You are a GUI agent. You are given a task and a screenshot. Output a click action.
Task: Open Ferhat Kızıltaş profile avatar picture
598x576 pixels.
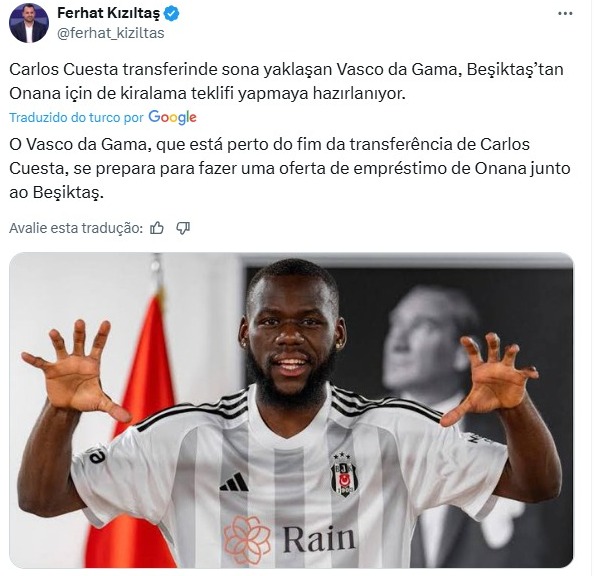[x=29, y=23]
